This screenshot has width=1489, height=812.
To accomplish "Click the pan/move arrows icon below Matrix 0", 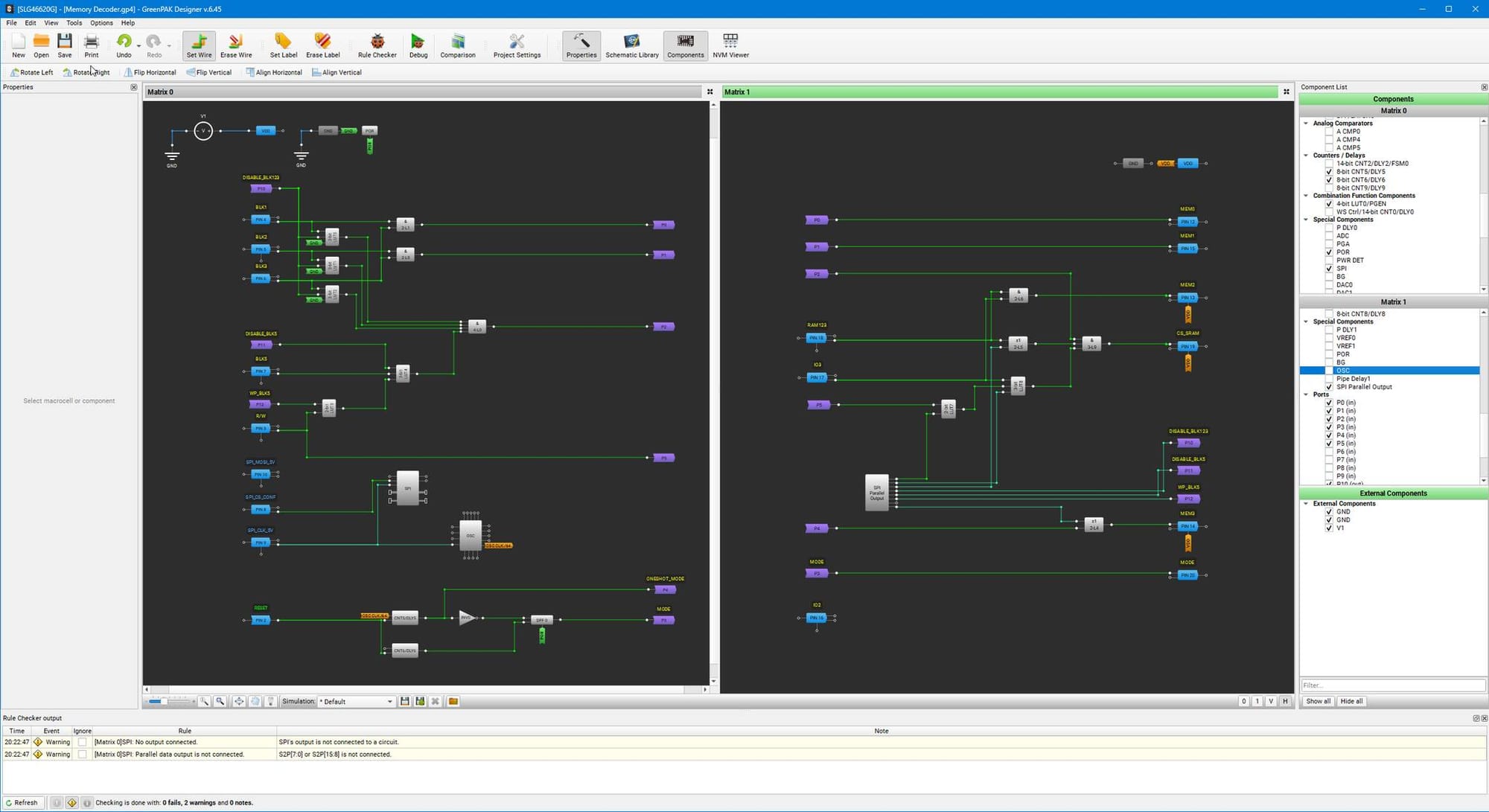I will (x=239, y=701).
